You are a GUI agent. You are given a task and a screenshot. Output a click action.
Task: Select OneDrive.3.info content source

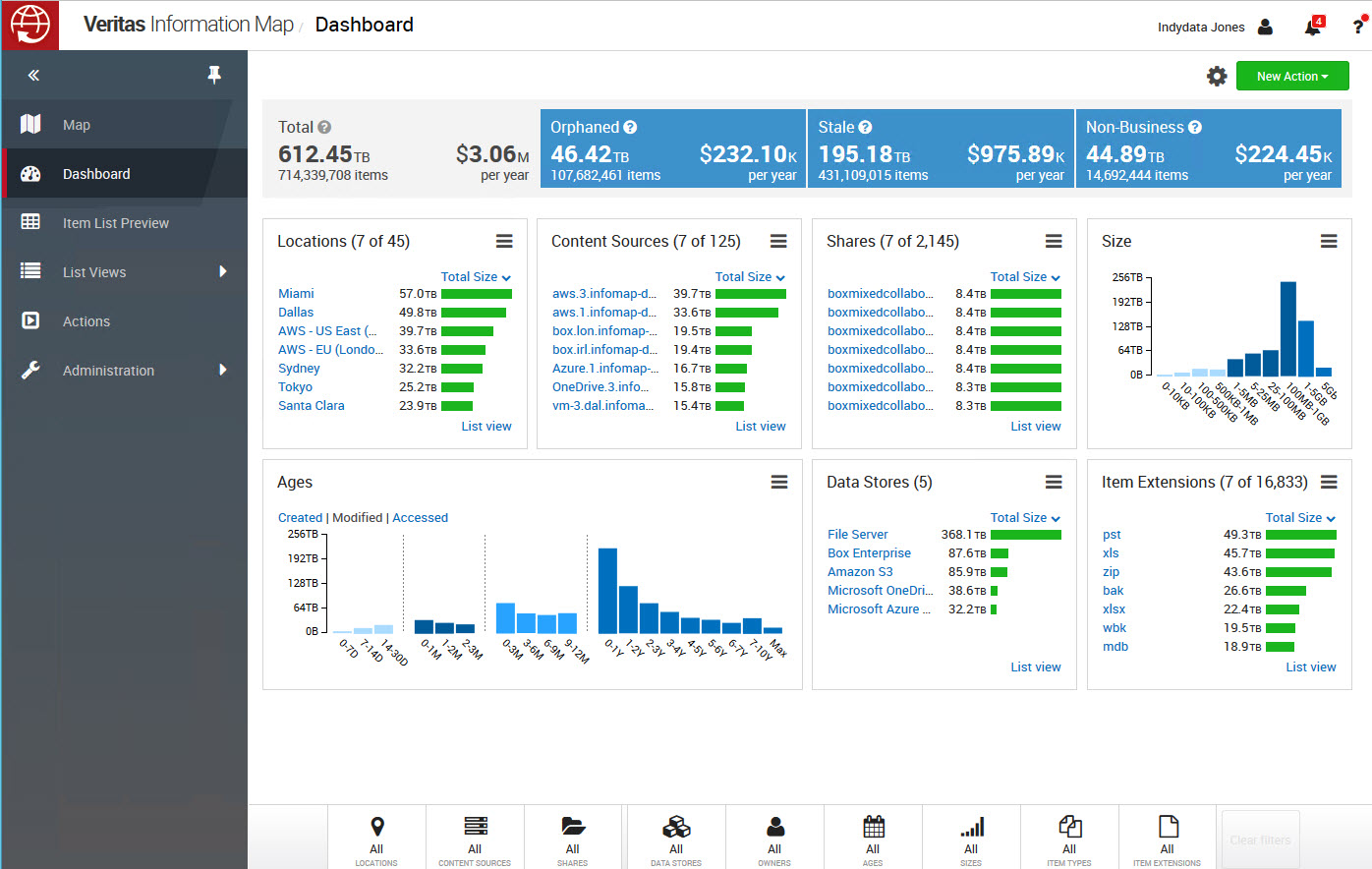(600, 387)
